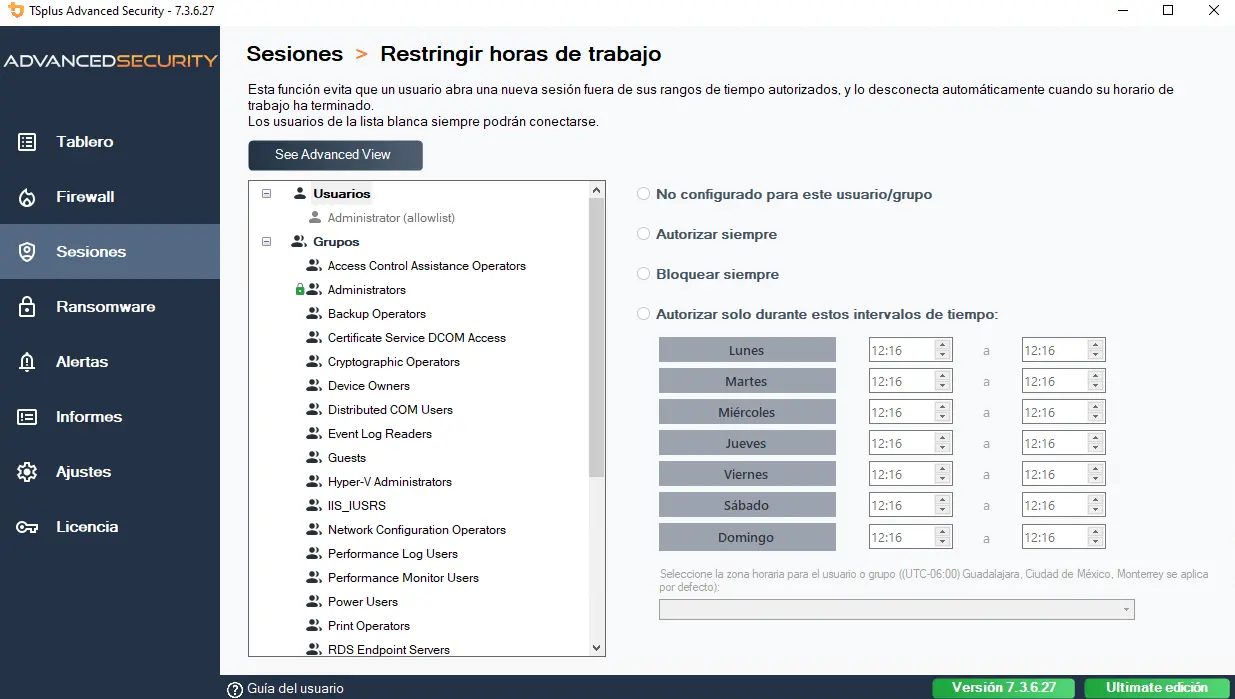Select Hyper-V Administrators in the group list
The width and height of the screenshot is (1235, 699).
click(x=390, y=481)
